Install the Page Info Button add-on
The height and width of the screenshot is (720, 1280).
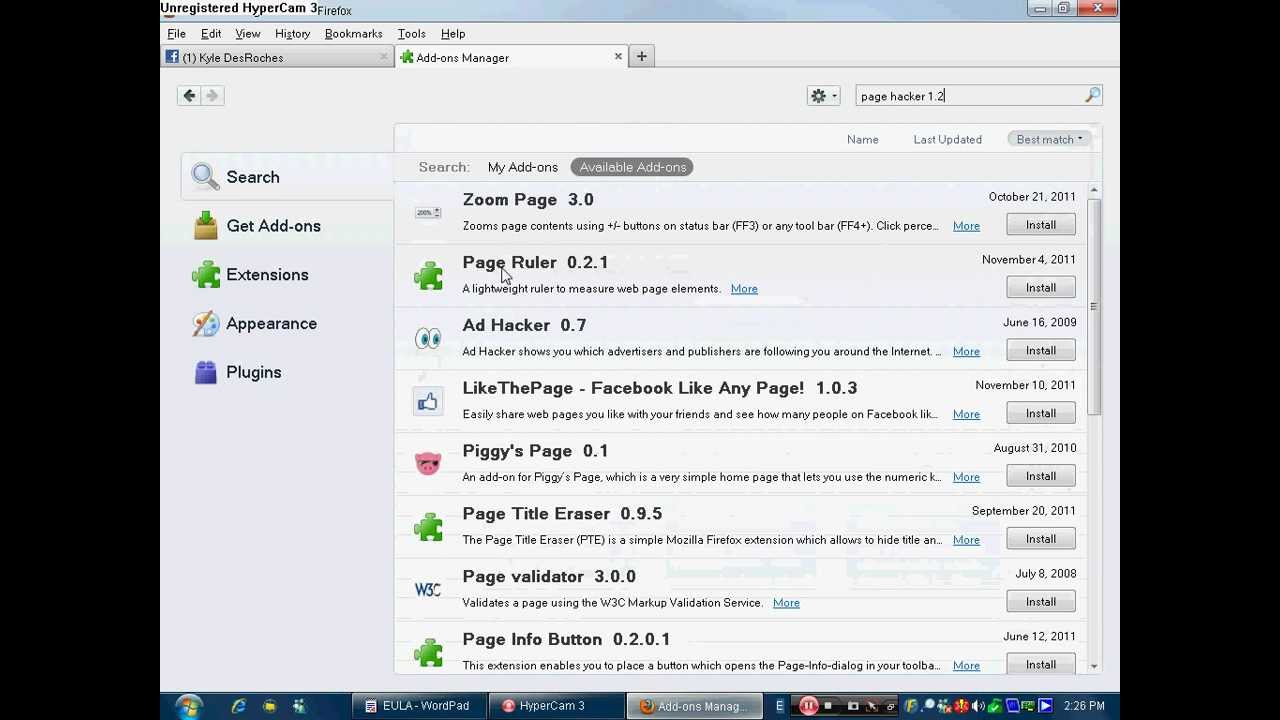pyautogui.click(x=1040, y=665)
